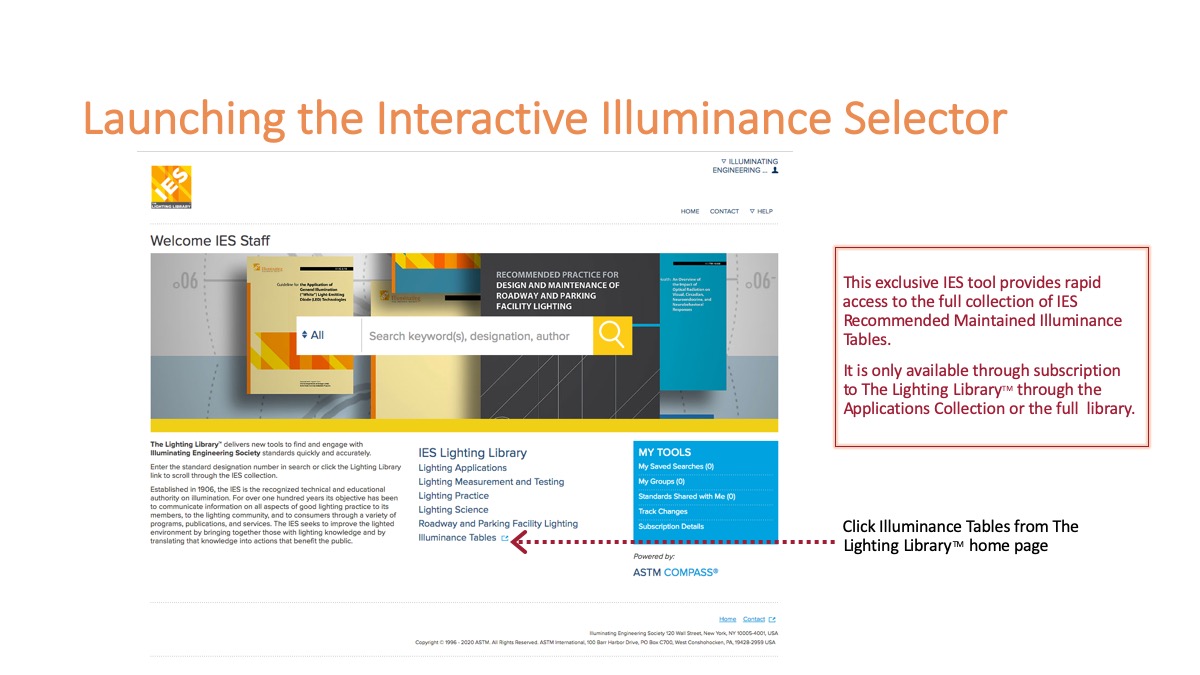Expand the HELP dropdown in navigation
1200x675 pixels.
(761, 212)
